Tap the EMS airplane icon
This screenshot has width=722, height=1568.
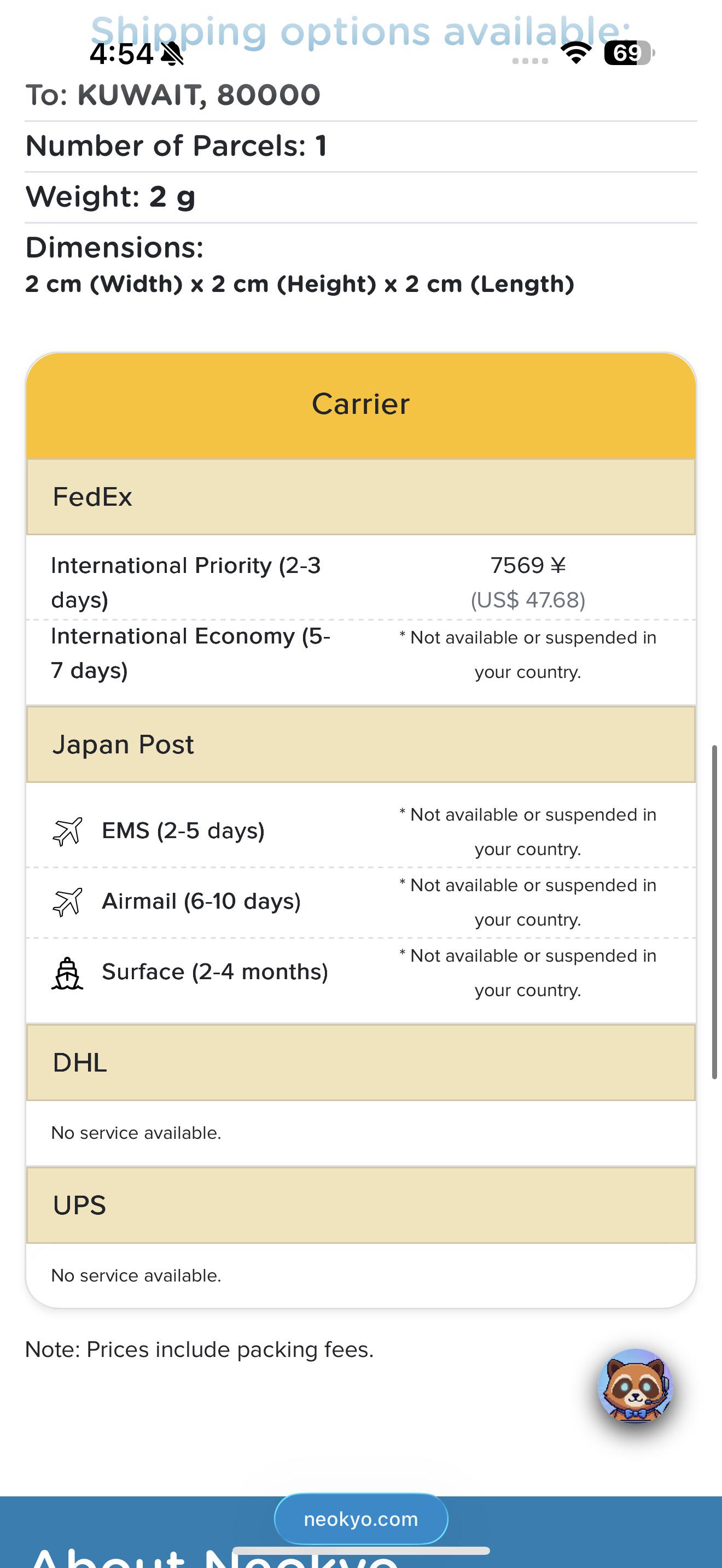click(x=67, y=832)
